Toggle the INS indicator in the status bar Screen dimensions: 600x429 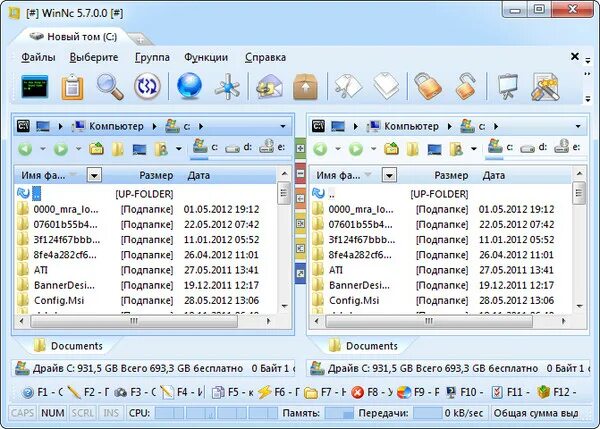(x=111, y=413)
